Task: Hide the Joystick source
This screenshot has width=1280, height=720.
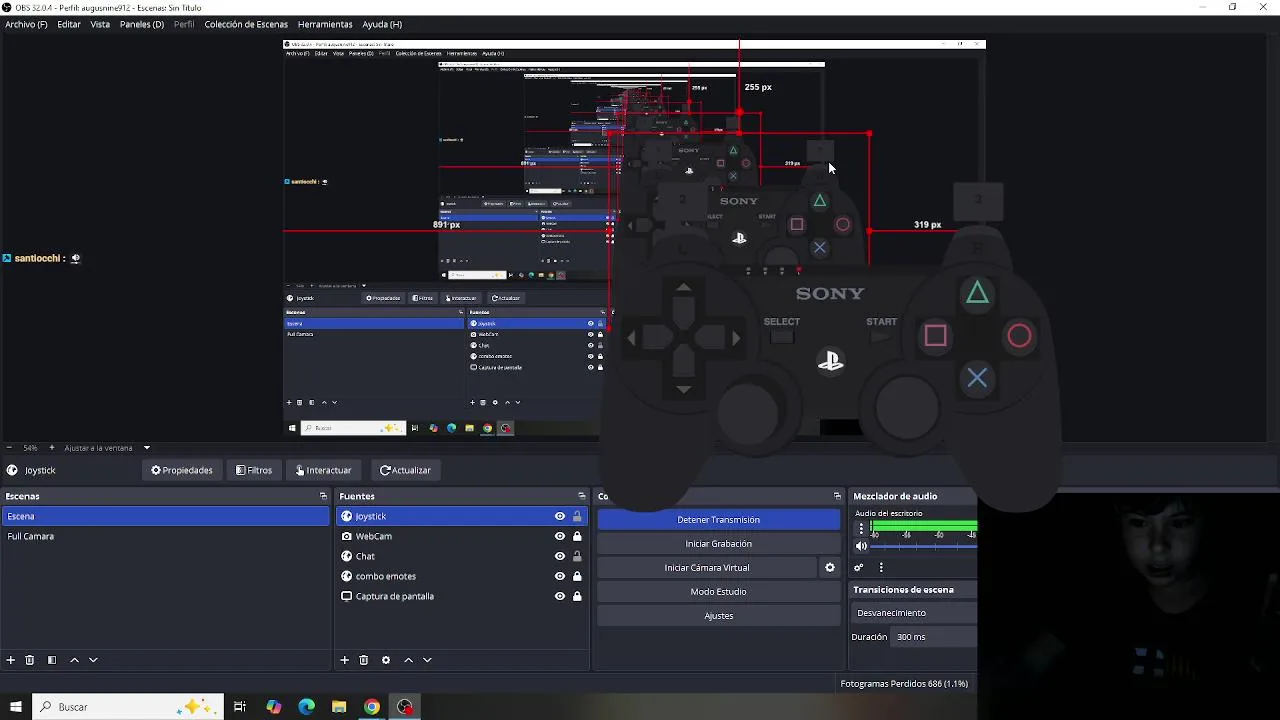Action: [x=560, y=516]
